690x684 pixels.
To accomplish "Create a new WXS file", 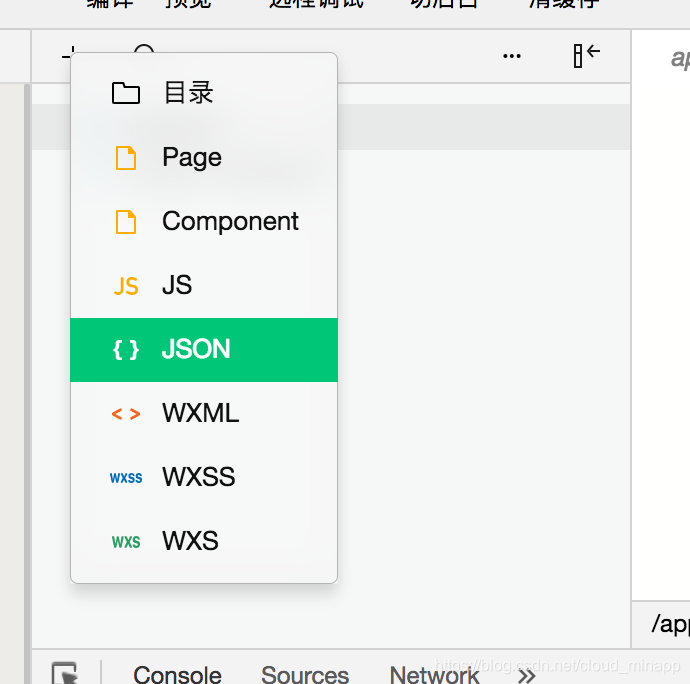I will (x=204, y=541).
